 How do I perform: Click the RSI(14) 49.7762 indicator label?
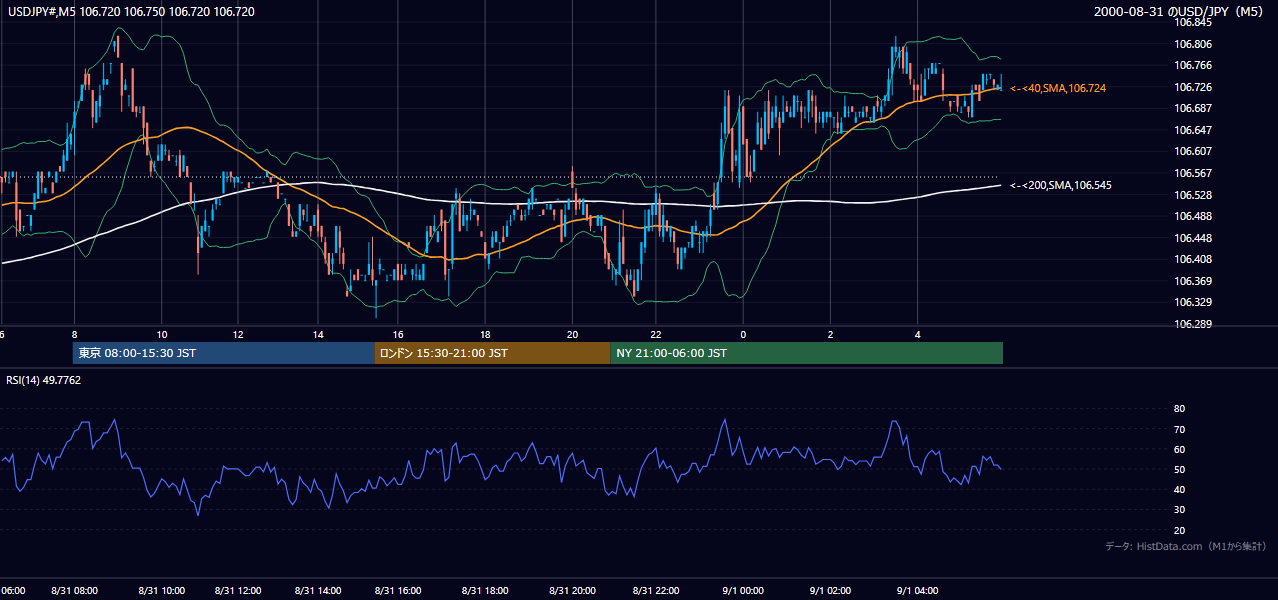click(x=44, y=380)
